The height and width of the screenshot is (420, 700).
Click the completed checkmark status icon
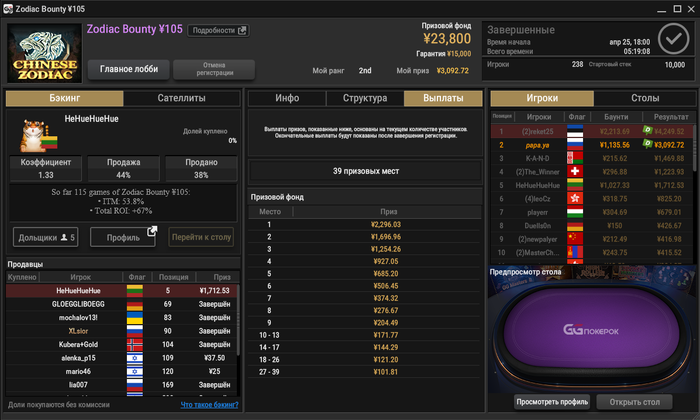click(x=673, y=39)
